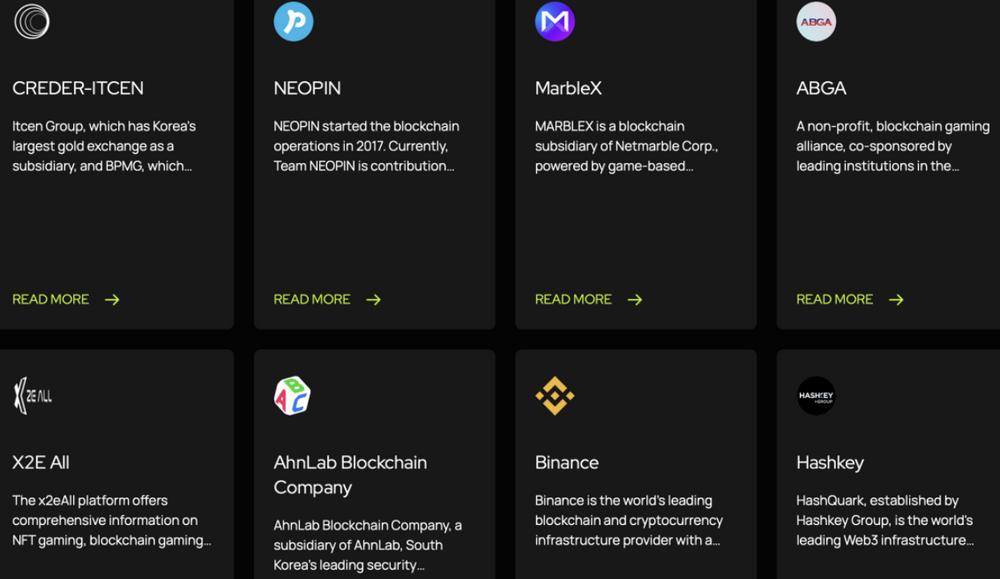1000x579 pixels.
Task: Select the AhnLab Blockchain Company heading
Action: (x=350, y=474)
